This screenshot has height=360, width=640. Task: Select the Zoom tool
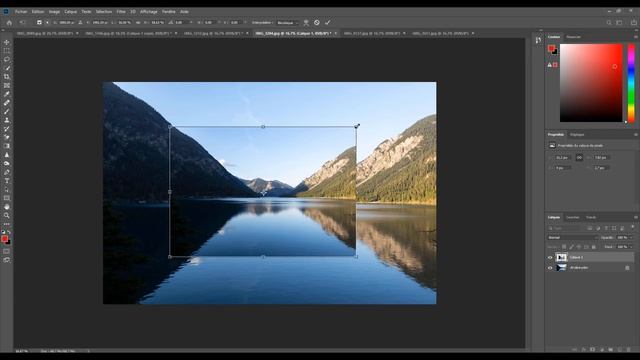click(x=7, y=215)
